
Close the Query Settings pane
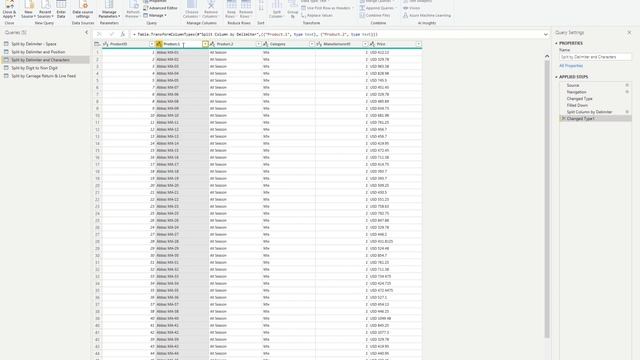pos(629,32)
